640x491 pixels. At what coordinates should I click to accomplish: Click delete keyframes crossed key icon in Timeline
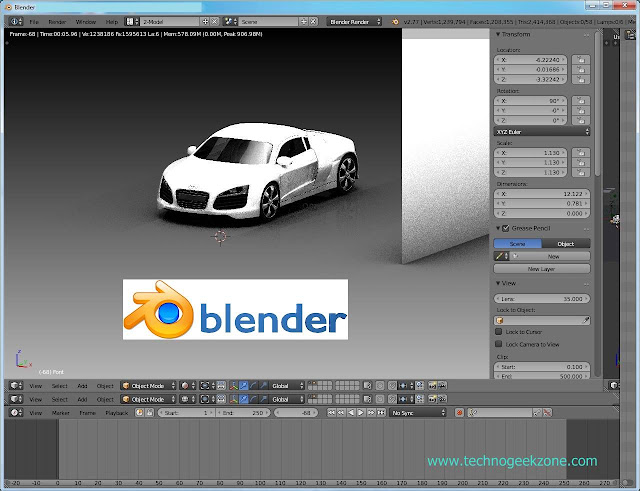[x=547, y=413]
